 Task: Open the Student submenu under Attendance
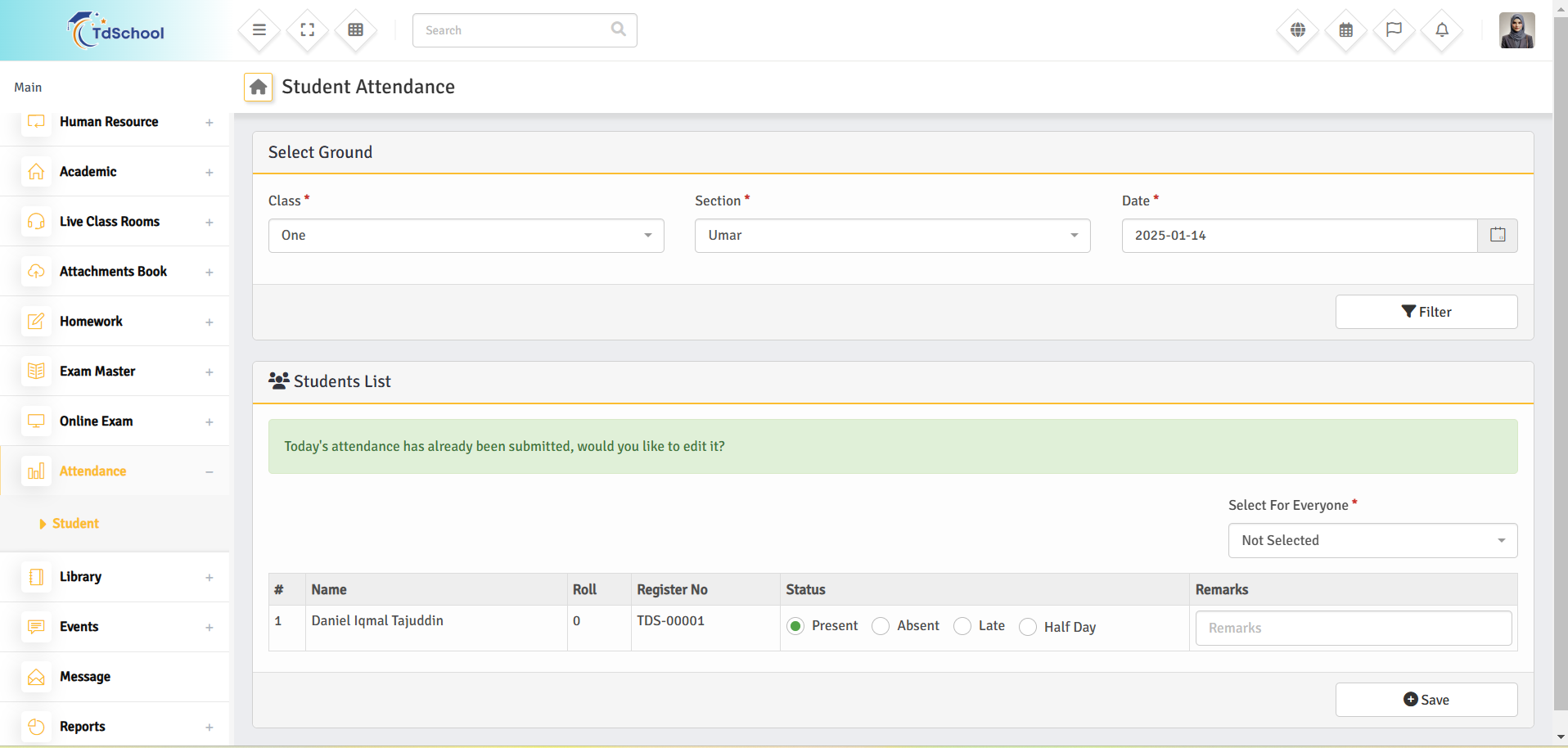75,524
